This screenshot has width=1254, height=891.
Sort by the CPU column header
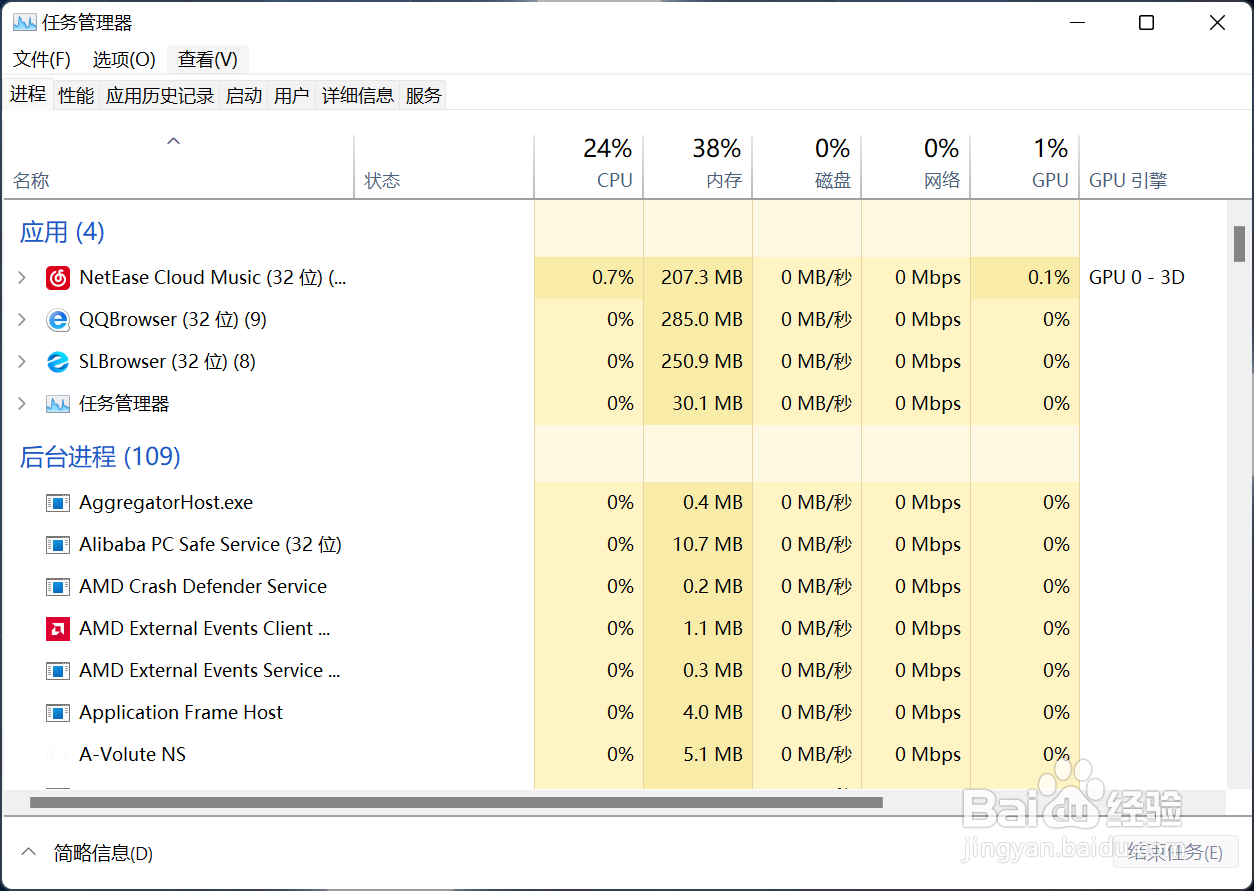(x=589, y=165)
